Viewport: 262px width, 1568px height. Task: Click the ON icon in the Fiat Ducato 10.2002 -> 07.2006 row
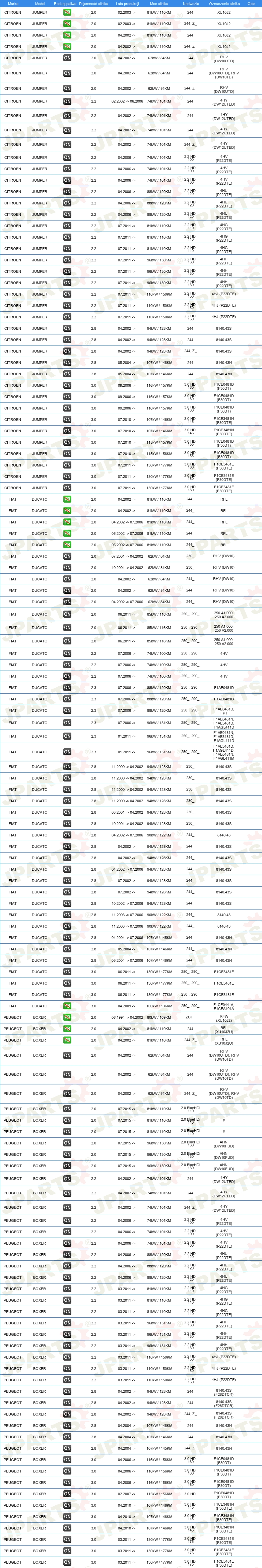click(67, 904)
